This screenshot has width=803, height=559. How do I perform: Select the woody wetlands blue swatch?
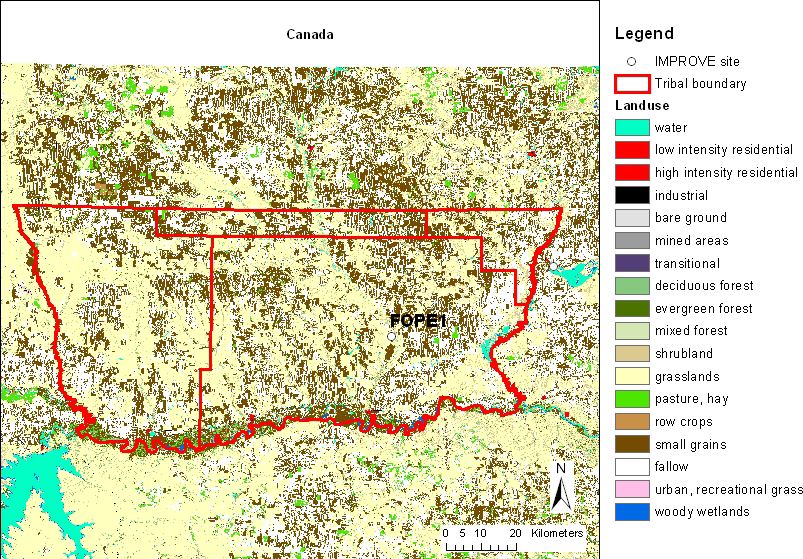632,512
